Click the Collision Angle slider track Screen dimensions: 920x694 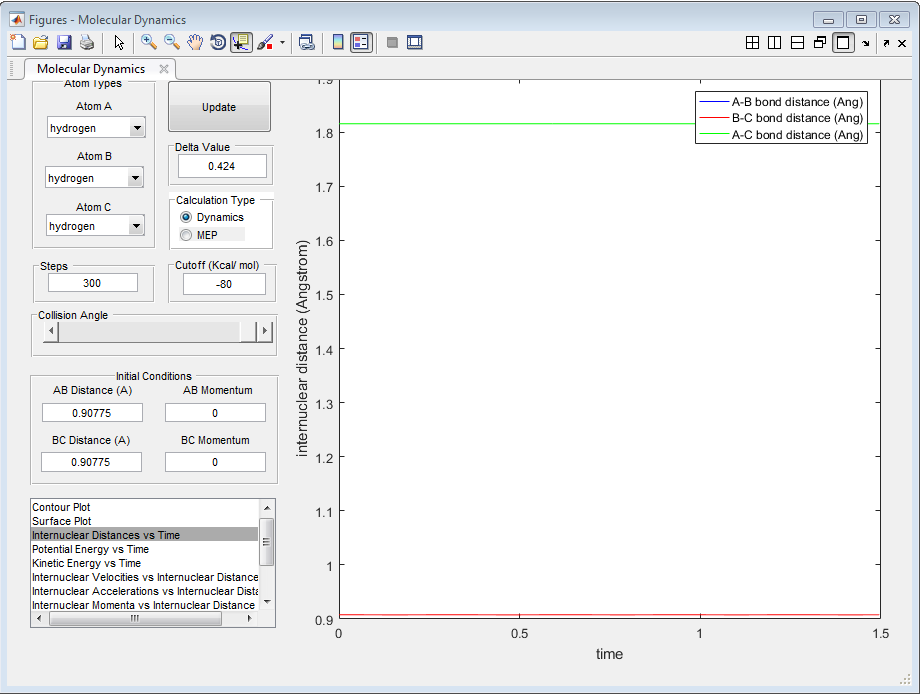point(150,332)
